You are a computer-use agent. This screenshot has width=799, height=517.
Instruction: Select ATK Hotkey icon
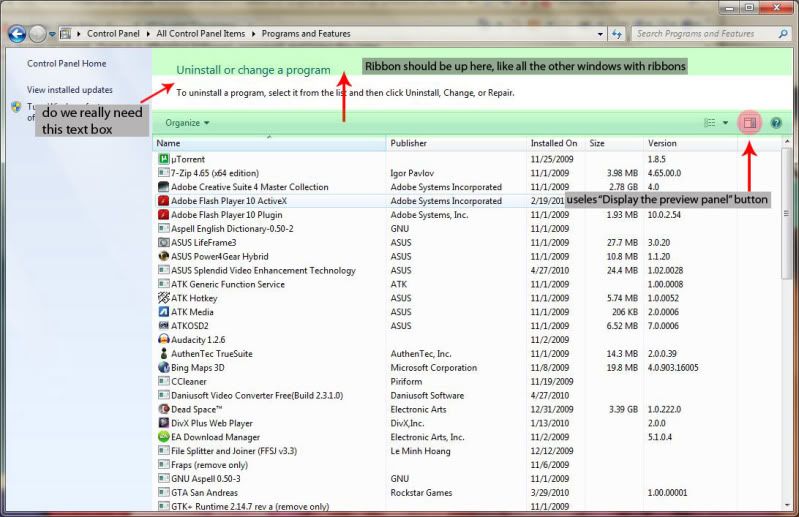coord(164,297)
